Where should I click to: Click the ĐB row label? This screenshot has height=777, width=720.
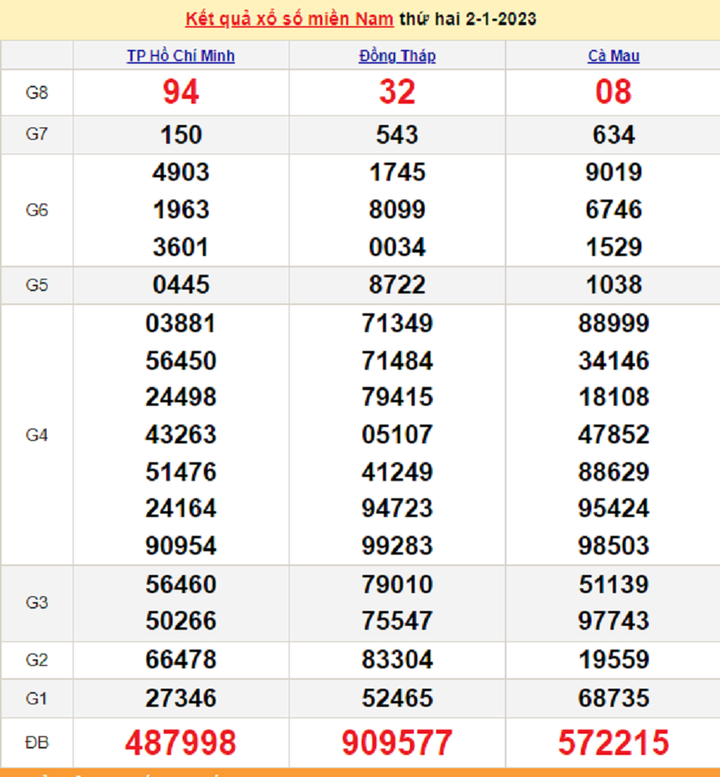tap(37, 743)
